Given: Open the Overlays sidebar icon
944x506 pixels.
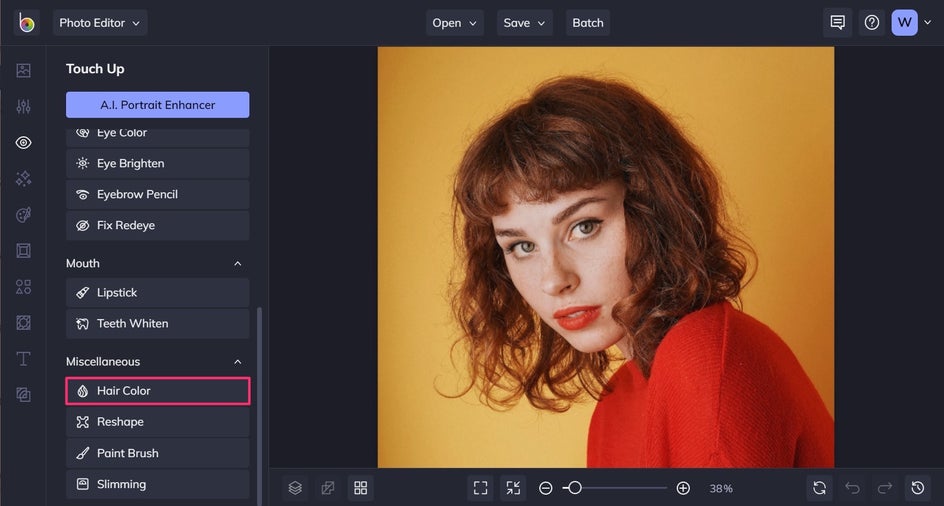Looking at the screenshot, I should click(23, 323).
